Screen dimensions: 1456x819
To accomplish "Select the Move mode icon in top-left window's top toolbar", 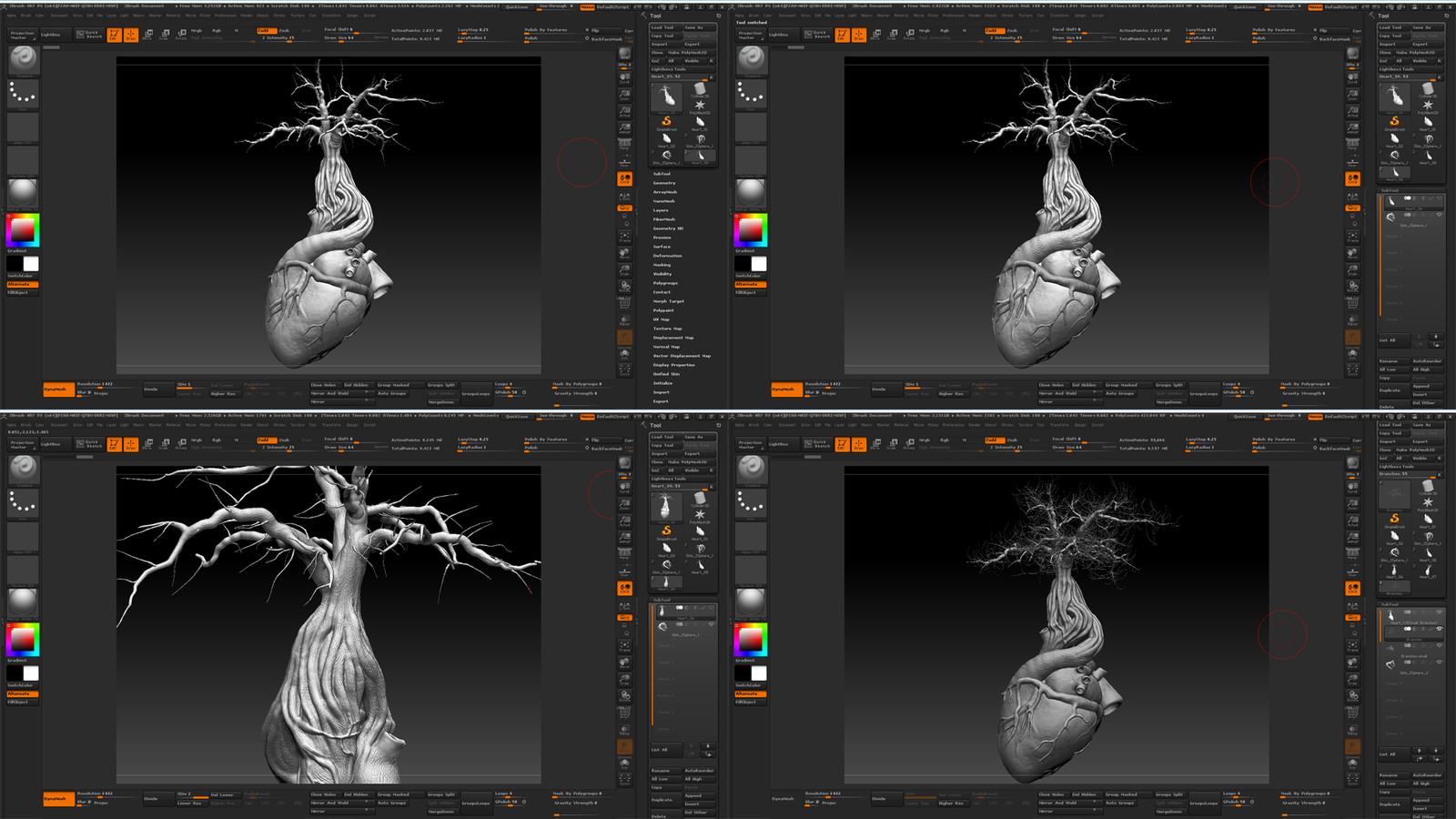I will (x=147, y=35).
